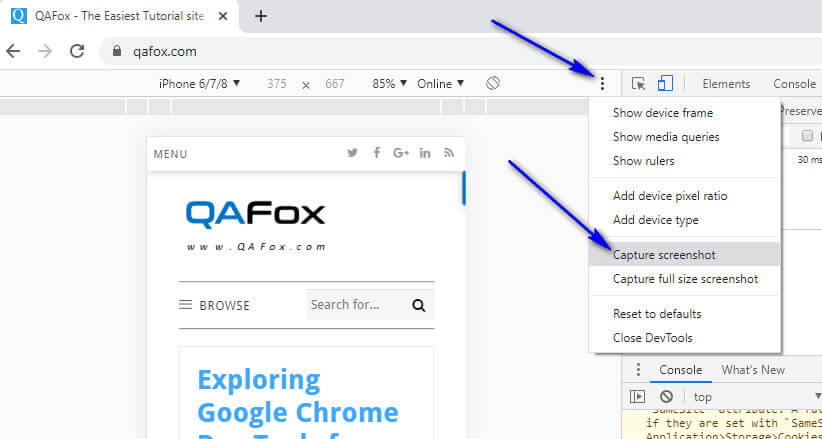
Task: Choose Capture full size screenshot
Action: (x=685, y=279)
